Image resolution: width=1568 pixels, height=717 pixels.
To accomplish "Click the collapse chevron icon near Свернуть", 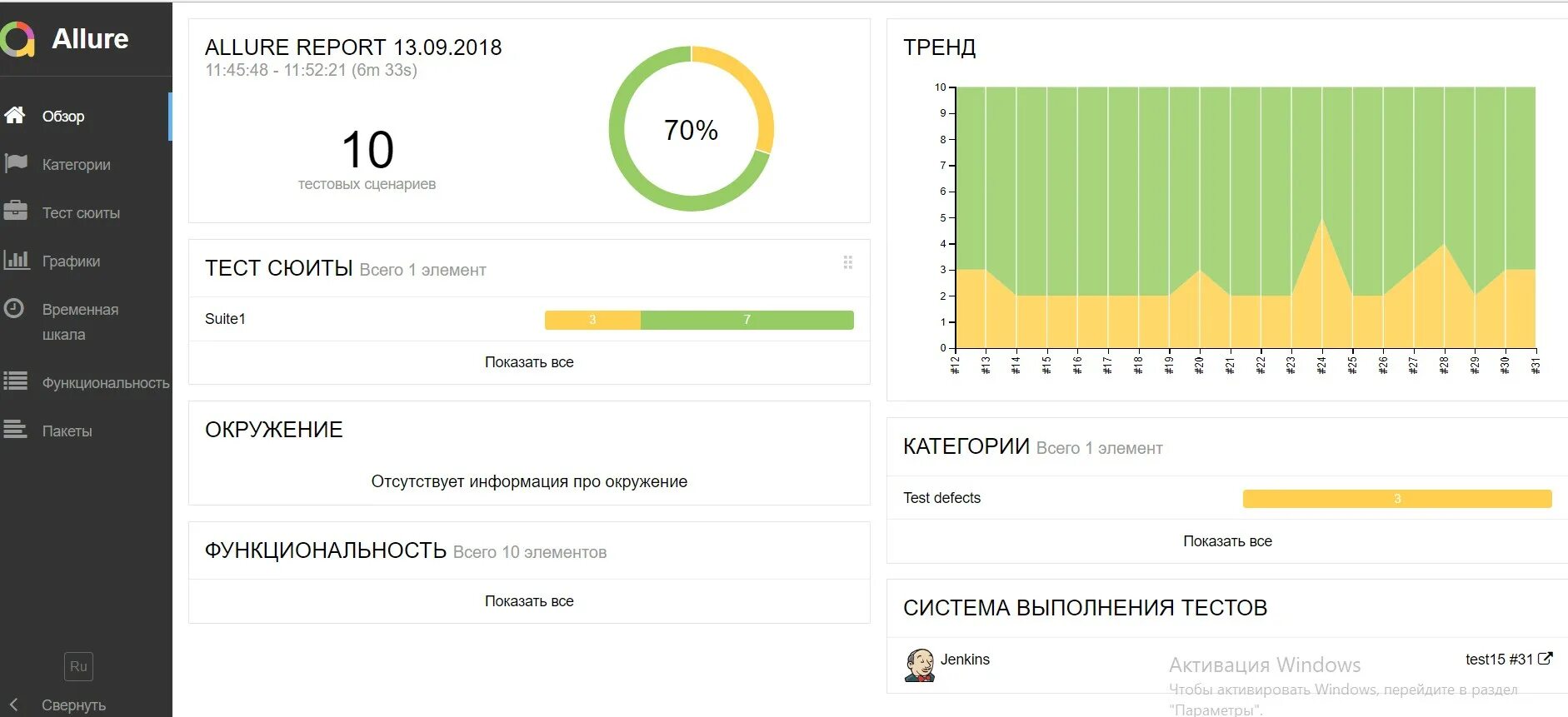I will 13,705.
